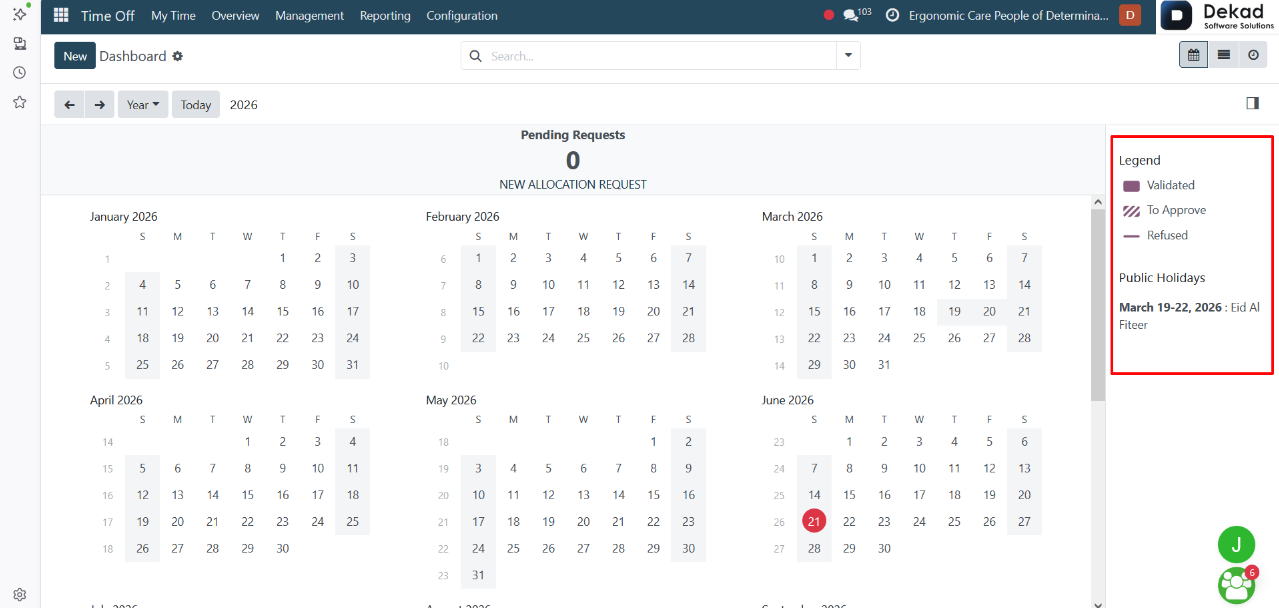Click the Public Holidays heading
1279x608 pixels.
1162,278
